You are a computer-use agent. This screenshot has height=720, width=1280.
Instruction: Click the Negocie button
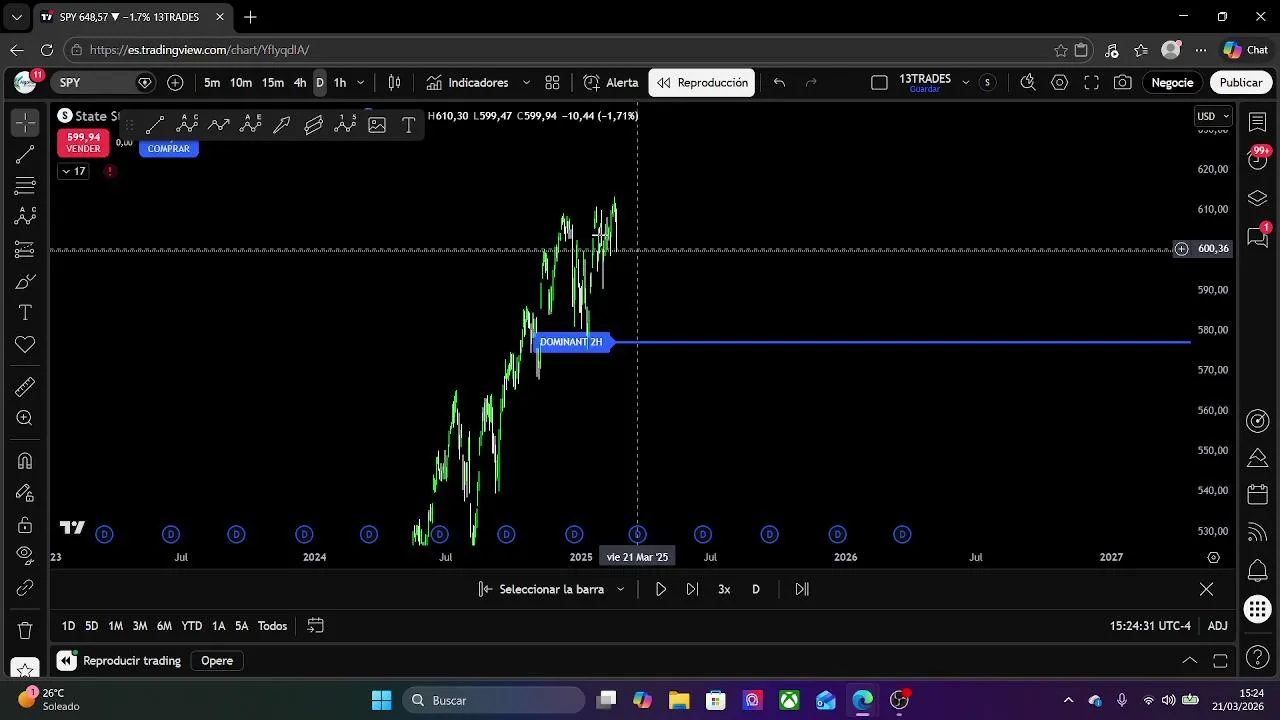(x=1173, y=83)
